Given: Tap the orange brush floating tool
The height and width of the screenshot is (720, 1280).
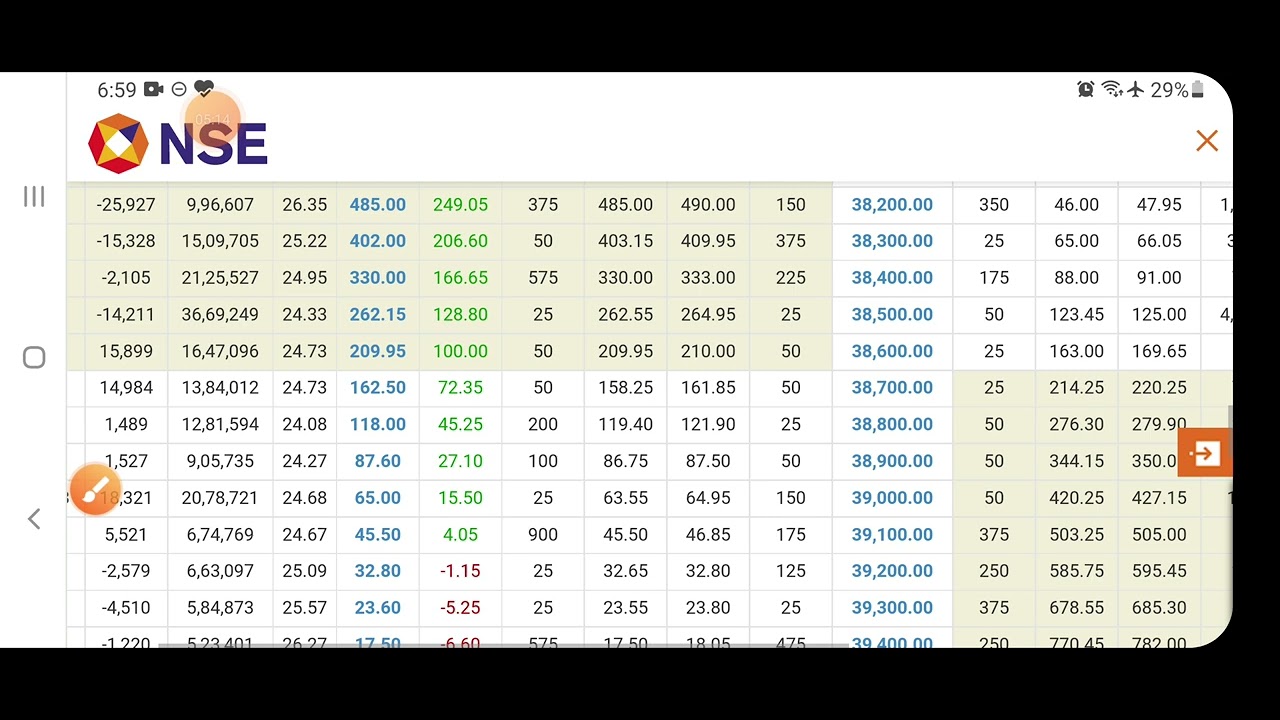Looking at the screenshot, I should click(x=96, y=490).
